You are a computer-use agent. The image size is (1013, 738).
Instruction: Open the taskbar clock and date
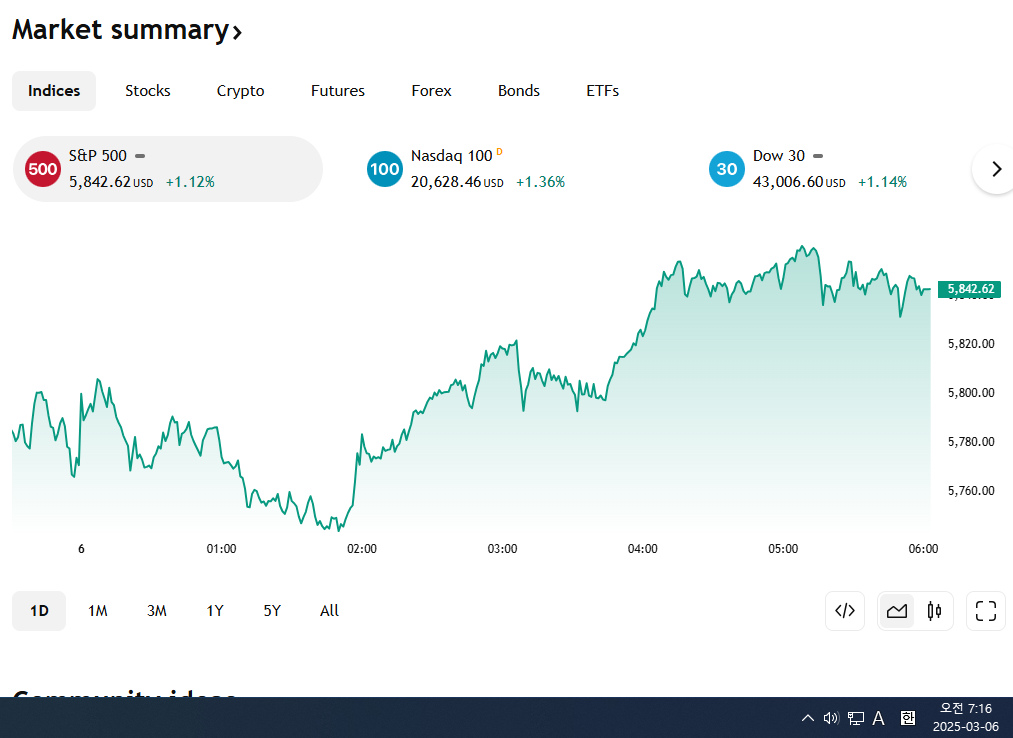click(966, 717)
